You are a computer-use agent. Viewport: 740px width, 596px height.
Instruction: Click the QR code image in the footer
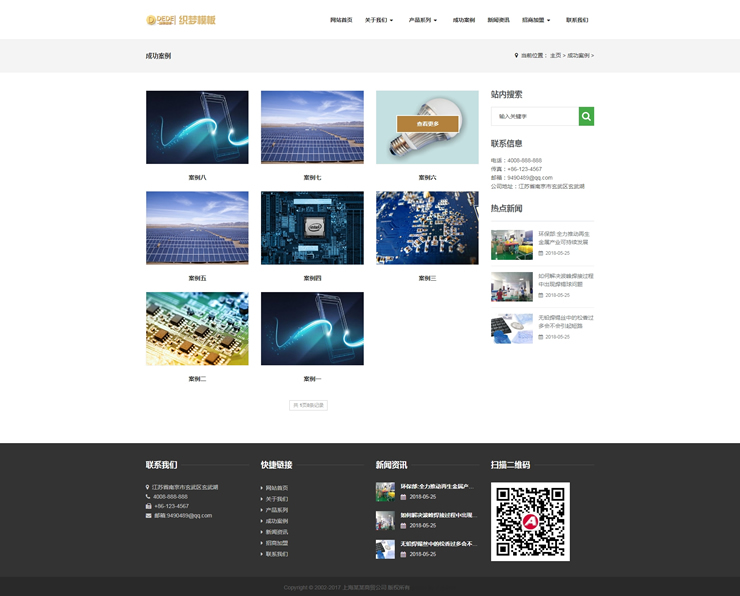click(530, 521)
